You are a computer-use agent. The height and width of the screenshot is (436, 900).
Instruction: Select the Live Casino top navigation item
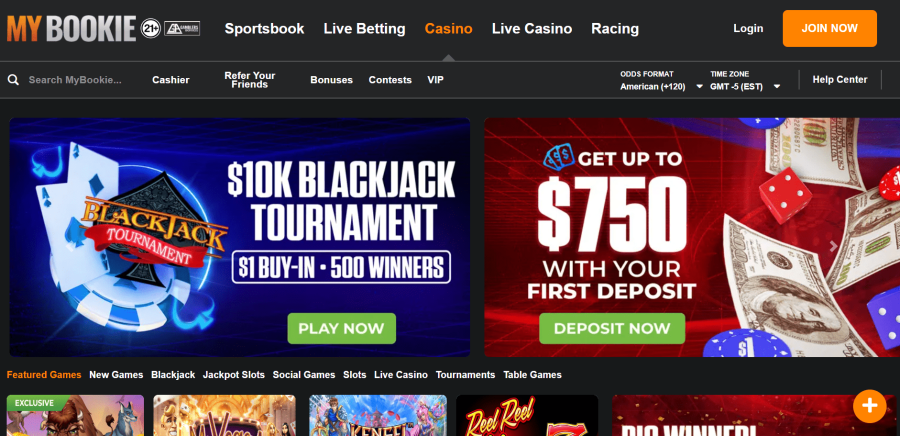(532, 29)
